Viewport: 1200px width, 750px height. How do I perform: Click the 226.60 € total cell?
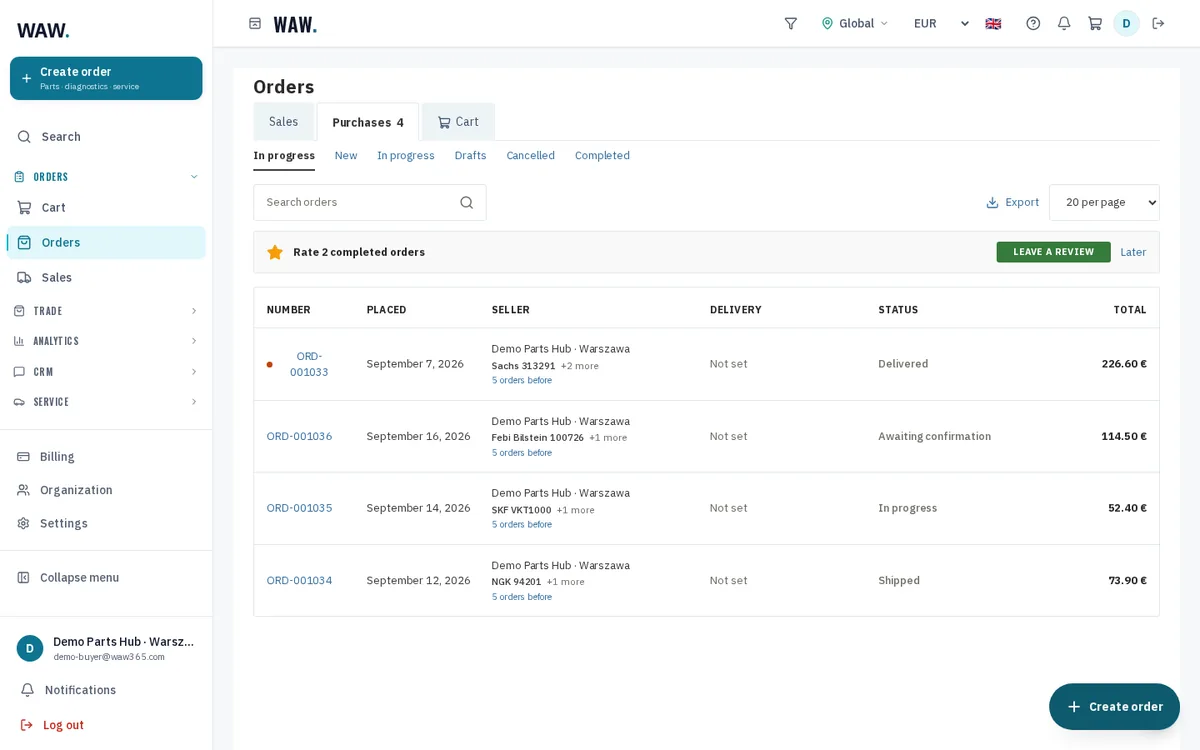pyautogui.click(x=1124, y=364)
